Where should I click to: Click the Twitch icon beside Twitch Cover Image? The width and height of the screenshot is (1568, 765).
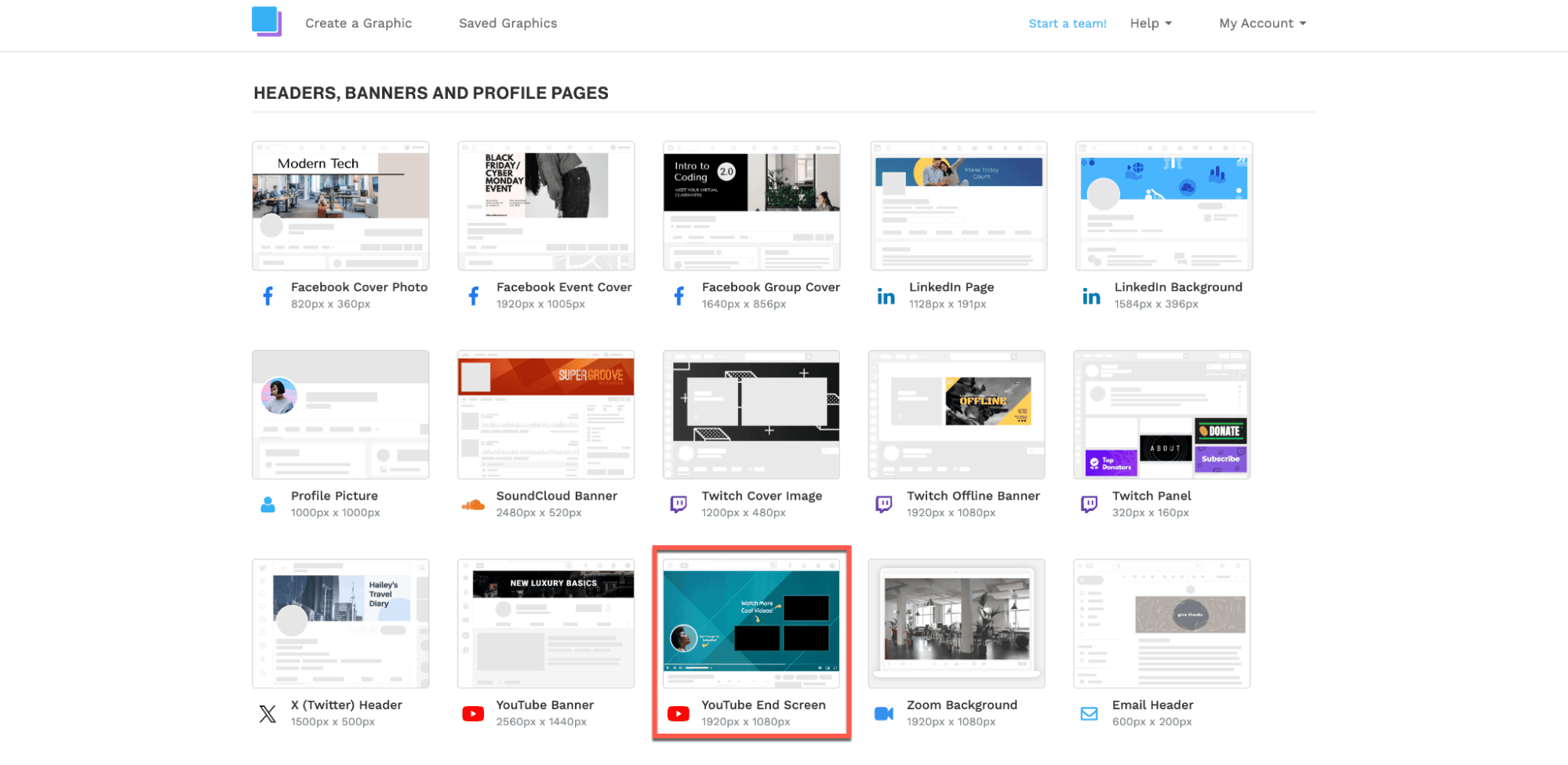pyautogui.click(x=679, y=505)
